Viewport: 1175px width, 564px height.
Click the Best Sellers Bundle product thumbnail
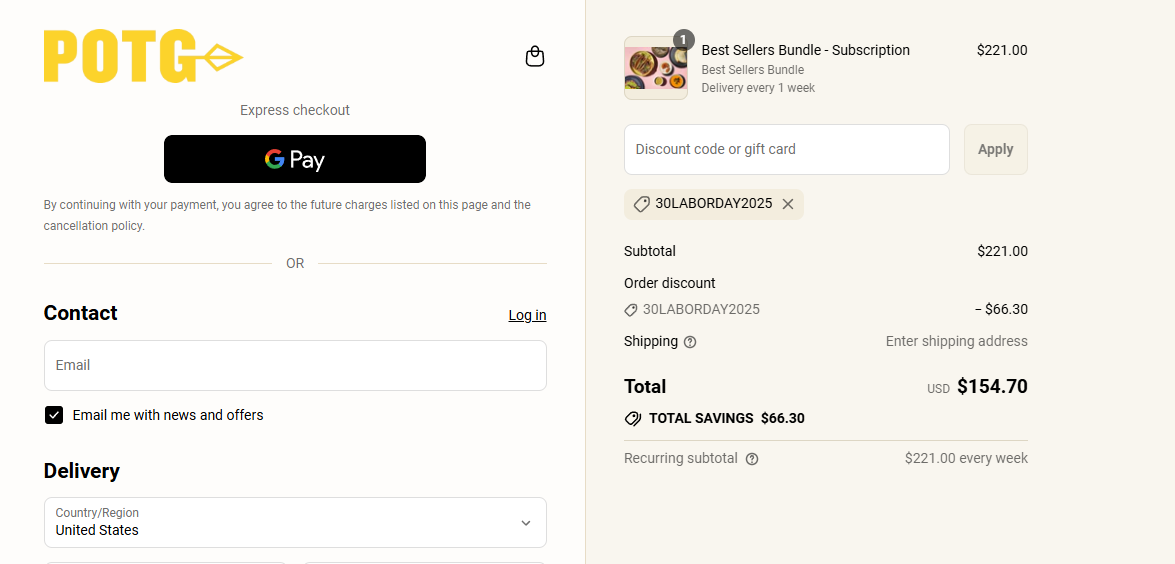(655, 69)
